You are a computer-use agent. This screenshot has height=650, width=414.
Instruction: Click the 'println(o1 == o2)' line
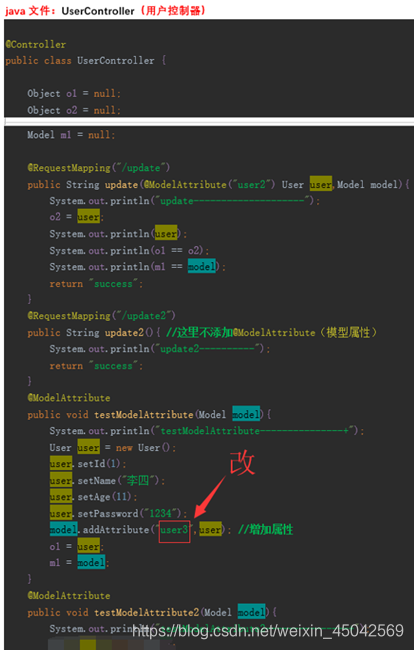coord(129,250)
